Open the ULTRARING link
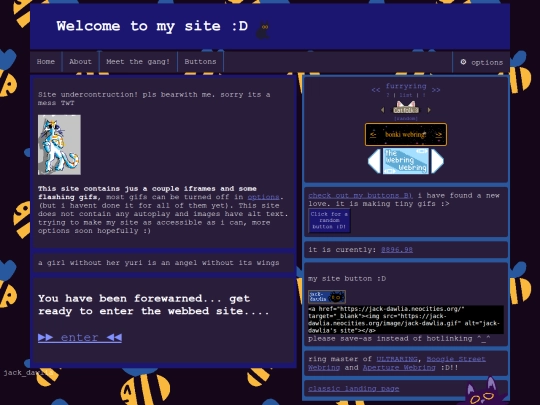 tap(397, 359)
